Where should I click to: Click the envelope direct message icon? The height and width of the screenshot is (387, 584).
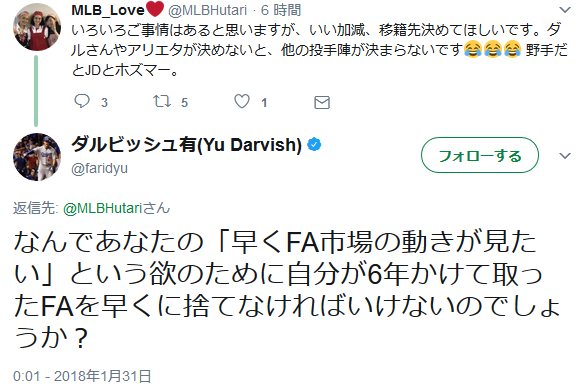pos(322,102)
